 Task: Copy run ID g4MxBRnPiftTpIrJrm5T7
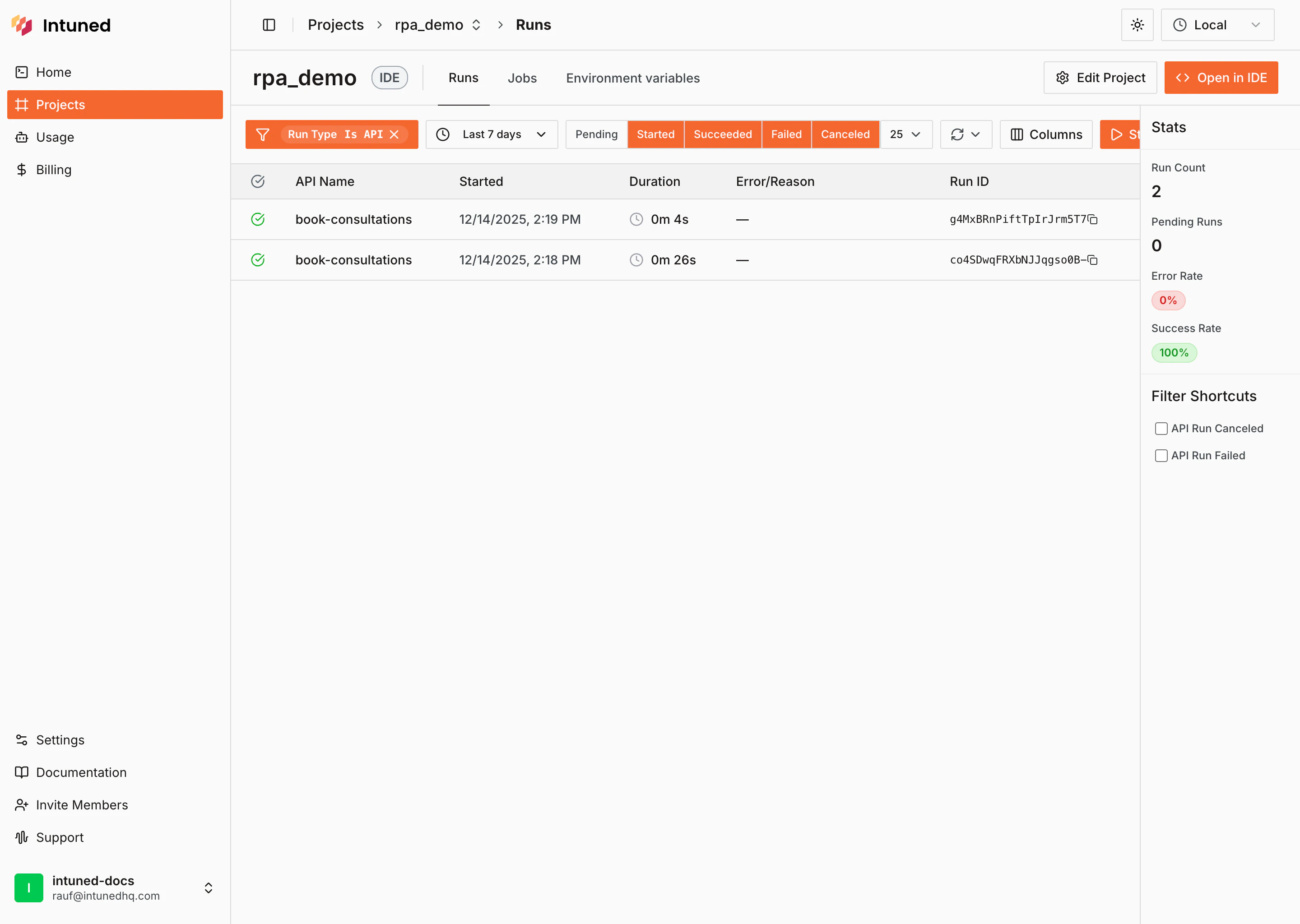1093,220
